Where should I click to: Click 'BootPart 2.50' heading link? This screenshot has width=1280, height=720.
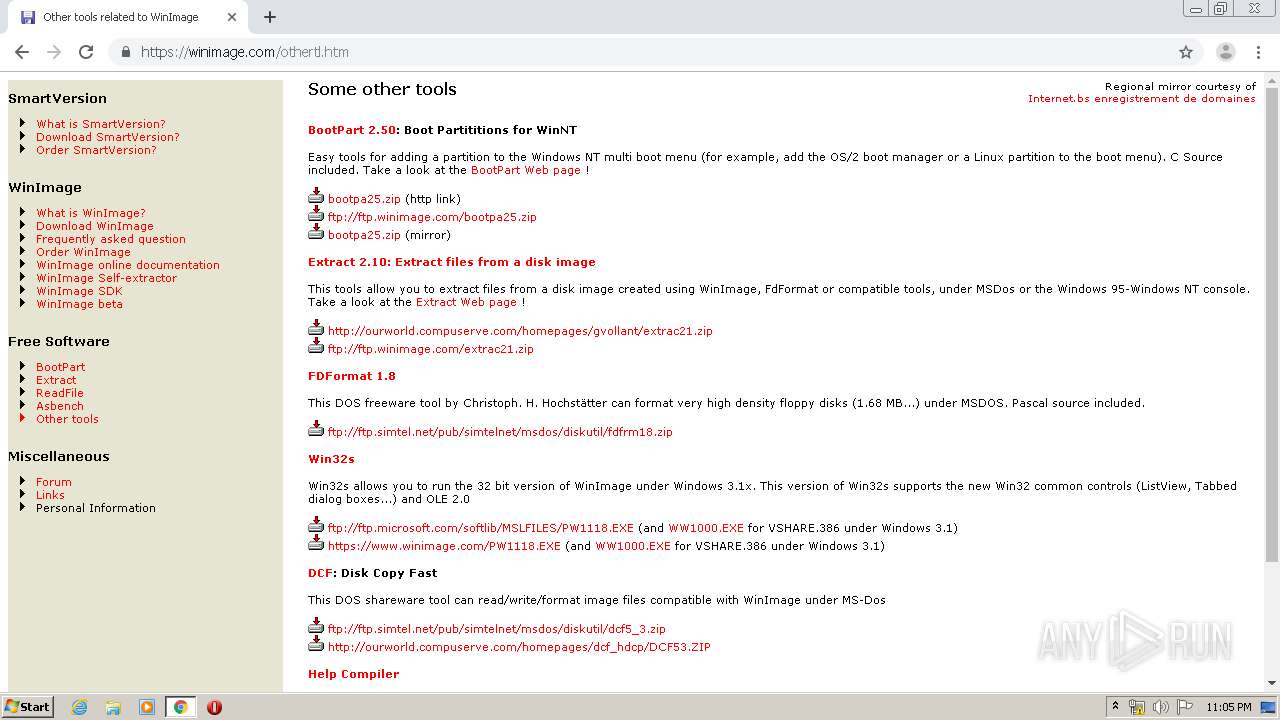[x=352, y=130]
